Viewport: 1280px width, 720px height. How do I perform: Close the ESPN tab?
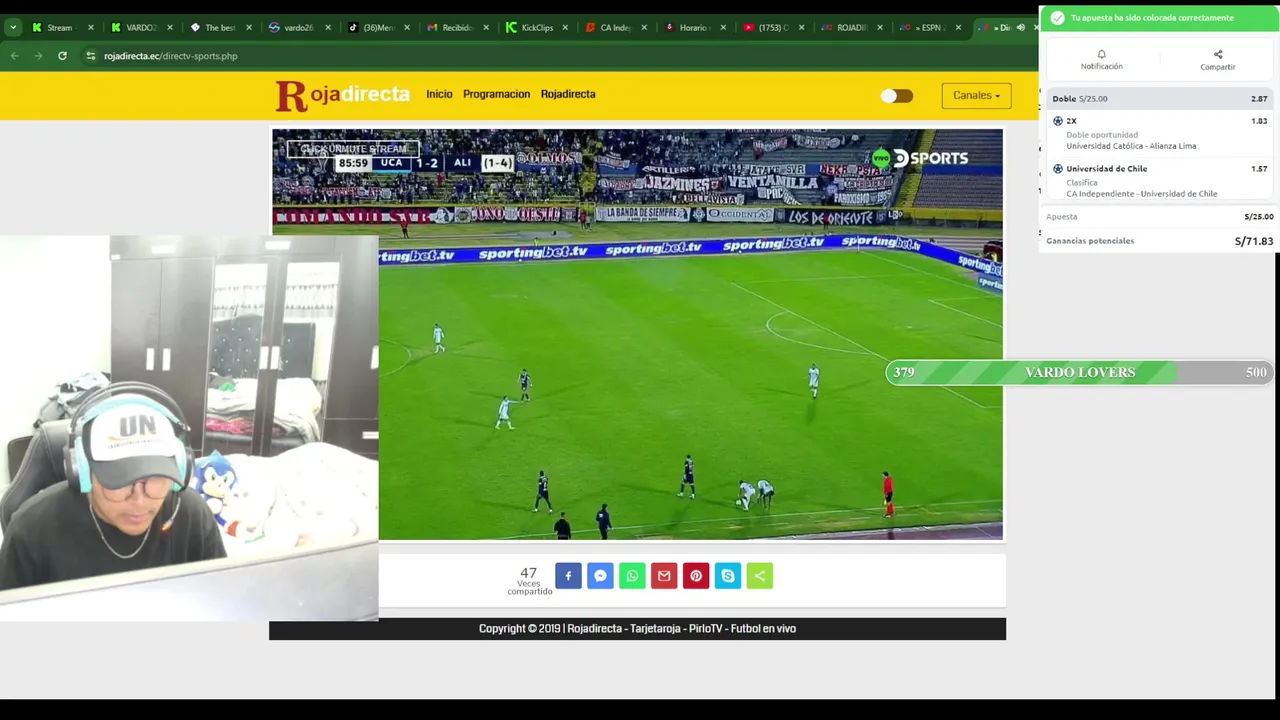(x=958, y=28)
